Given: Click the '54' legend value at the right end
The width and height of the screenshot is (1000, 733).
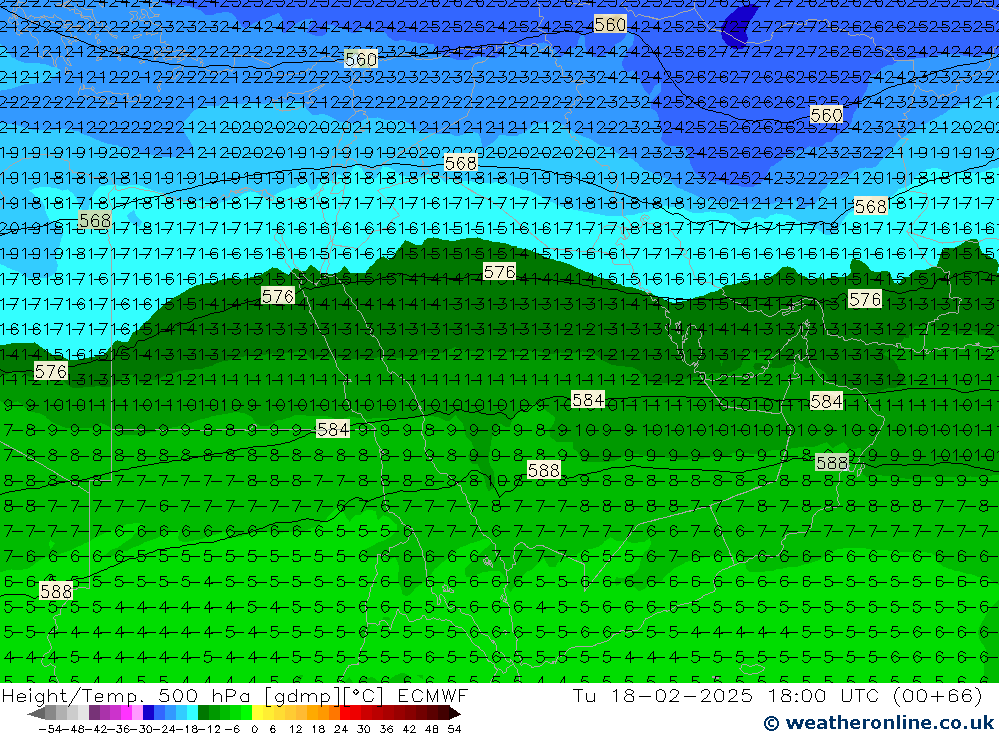Looking at the screenshot, I should [454, 729].
